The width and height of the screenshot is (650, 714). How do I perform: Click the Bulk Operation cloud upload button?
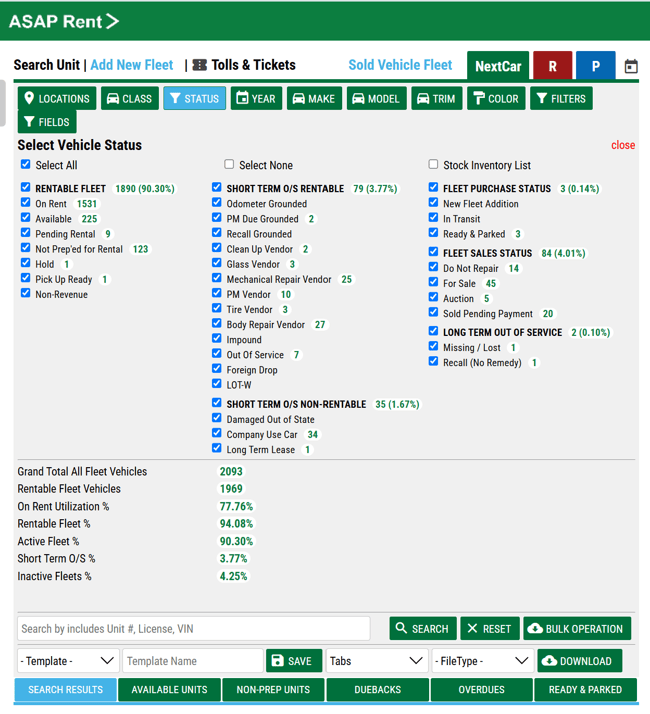[x=576, y=629]
